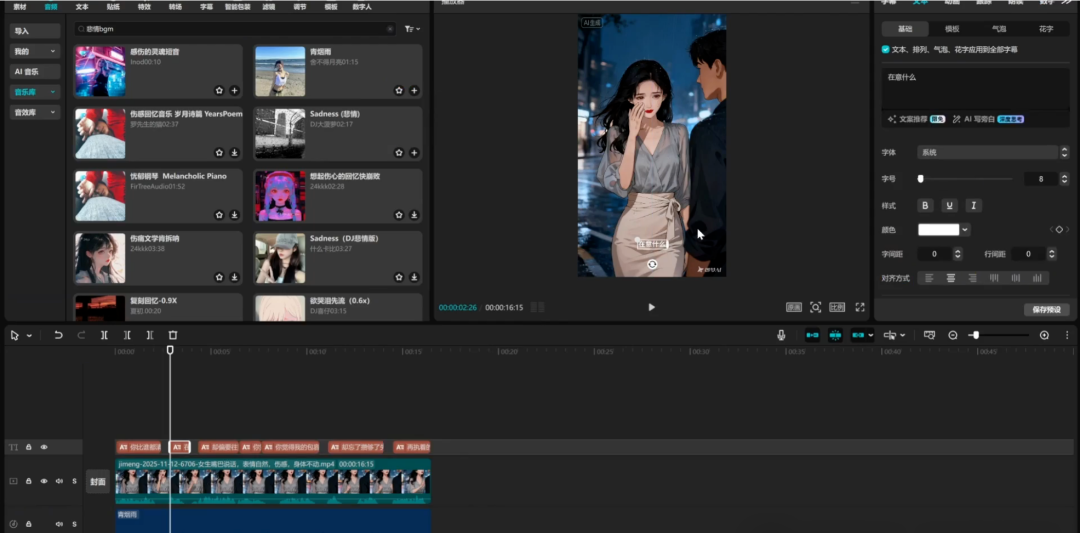Open the text color dropdown arrow
Screen dimensions: 1080x533
pos(965,230)
